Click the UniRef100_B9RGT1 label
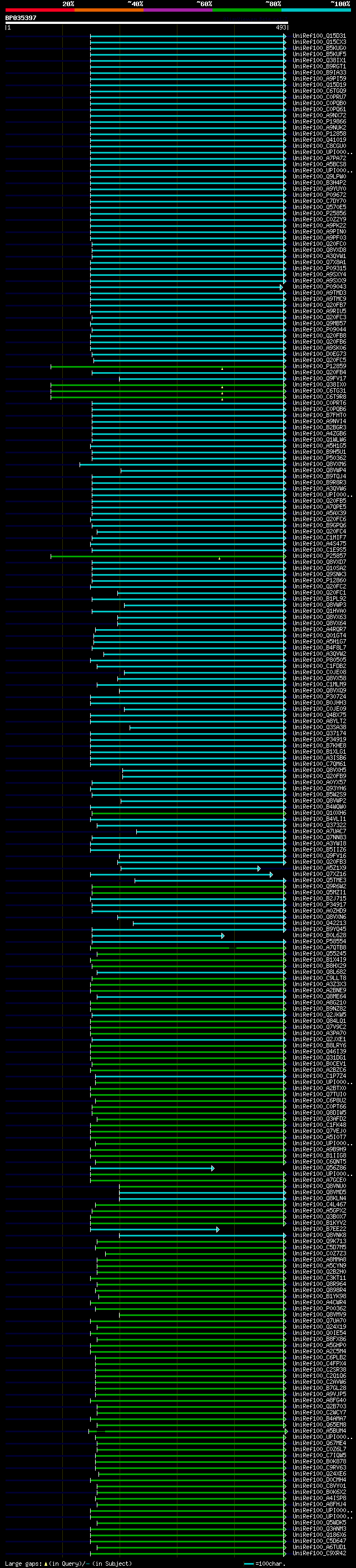Viewport: 356px width, 1568px height. [x=319, y=66]
